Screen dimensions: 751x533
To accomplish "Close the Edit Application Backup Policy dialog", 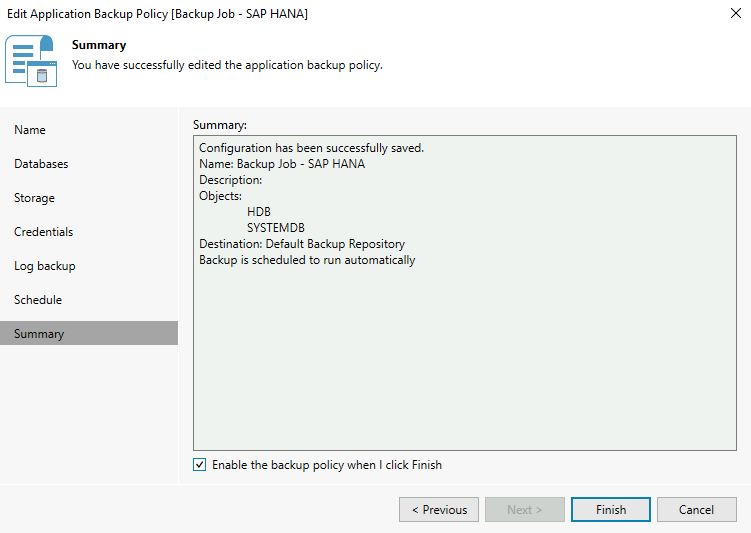I will 736,14.
